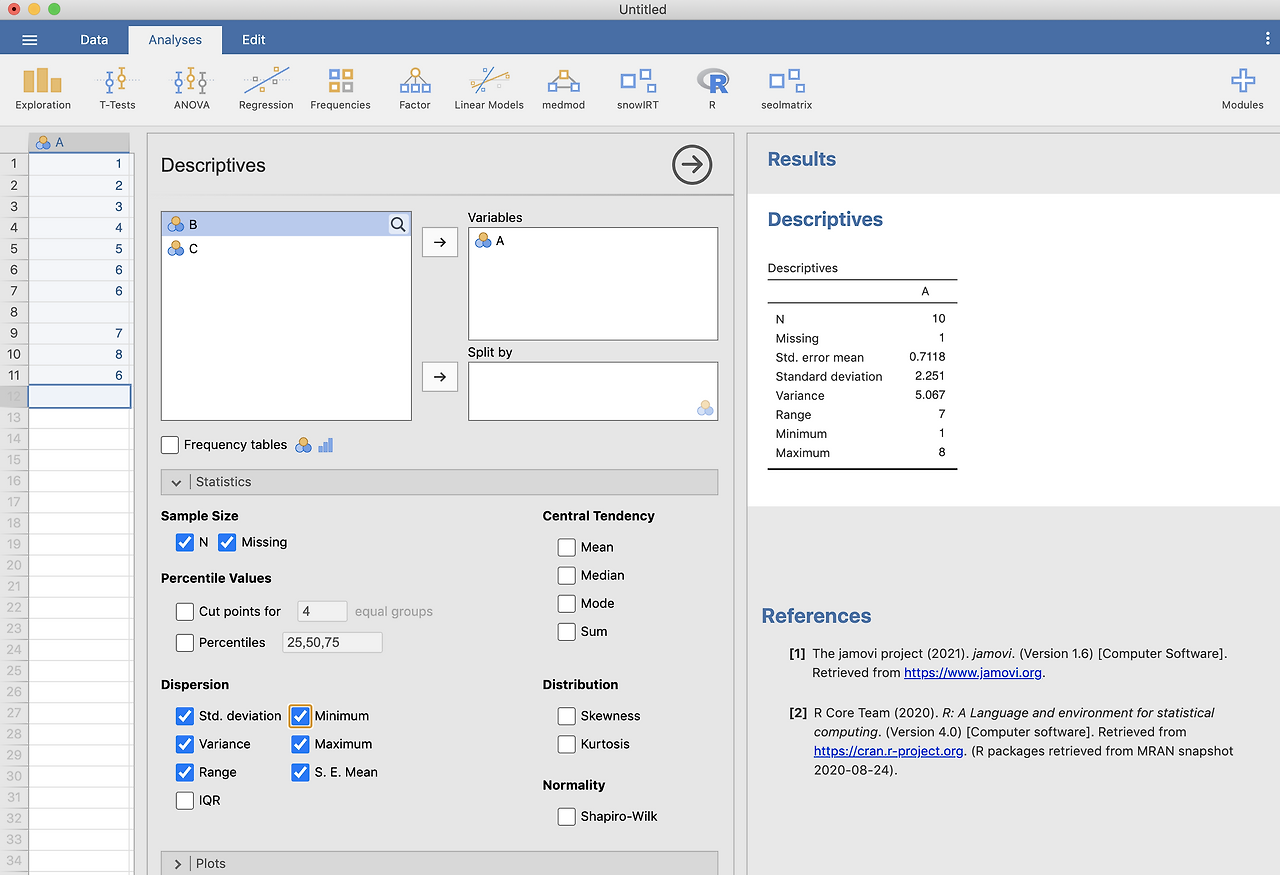Uncheck the Range checkbox

(184, 772)
